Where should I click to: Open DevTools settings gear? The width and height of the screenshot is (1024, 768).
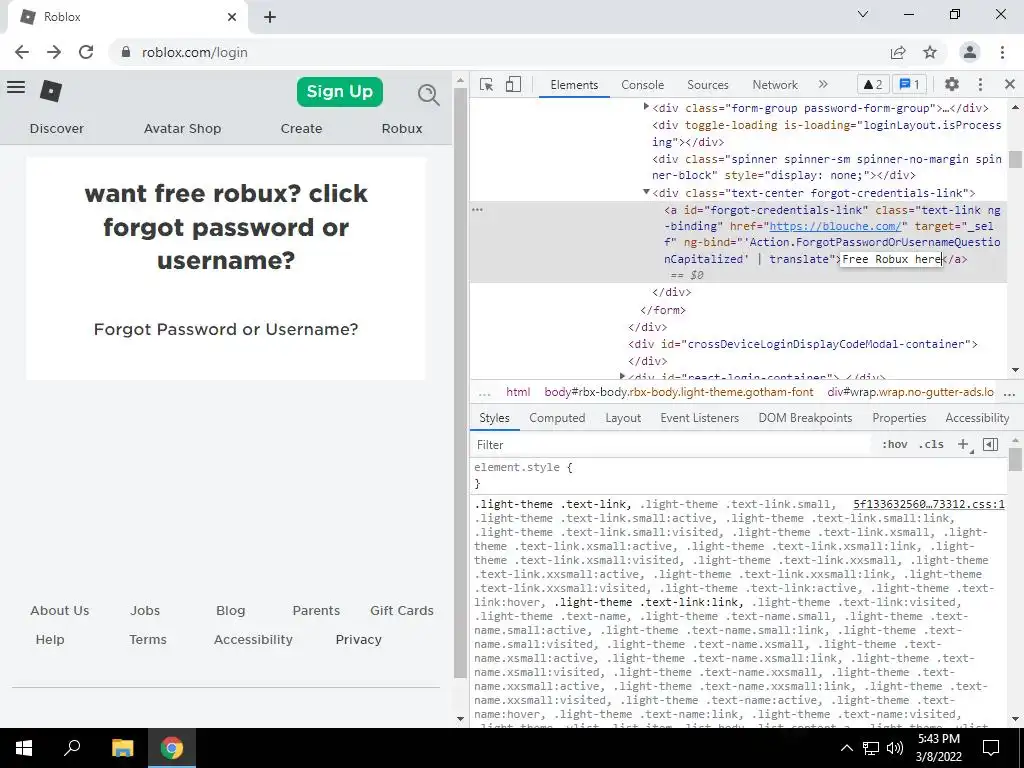pyautogui.click(x=952, y=84)
